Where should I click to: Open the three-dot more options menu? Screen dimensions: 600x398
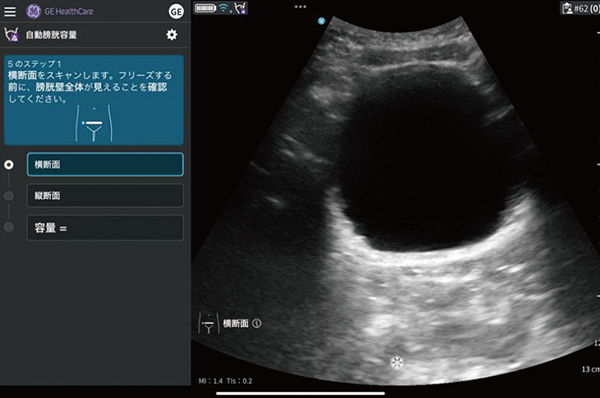(300, 7)
